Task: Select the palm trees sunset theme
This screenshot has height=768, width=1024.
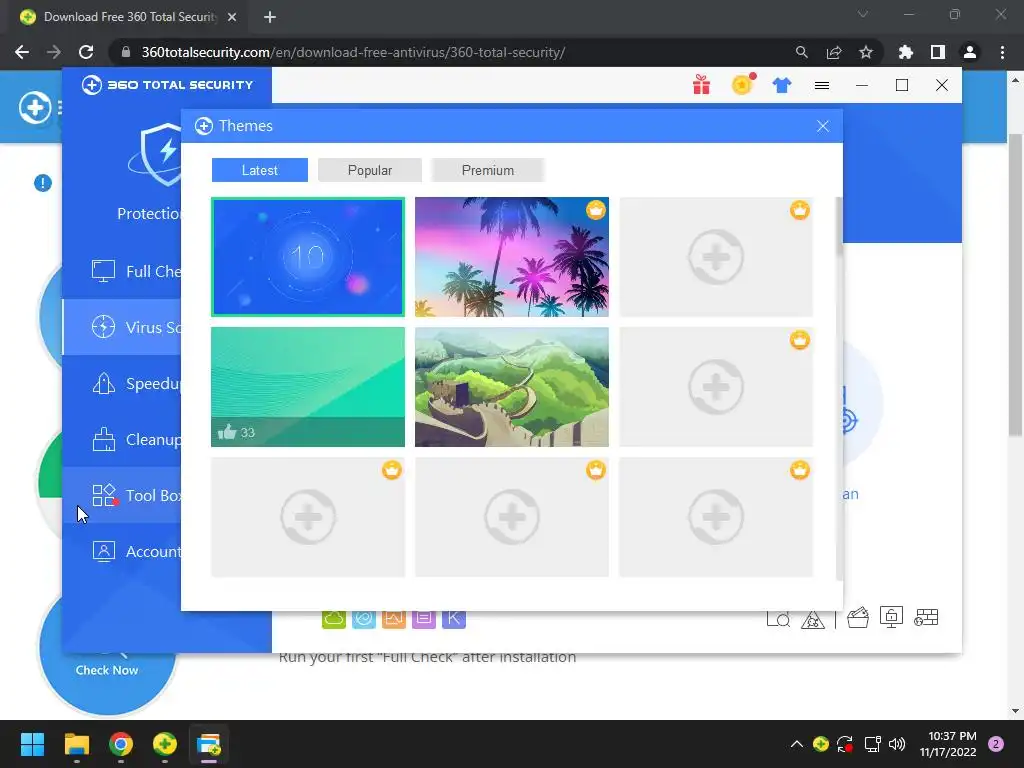Action: [x=512, y=257]
